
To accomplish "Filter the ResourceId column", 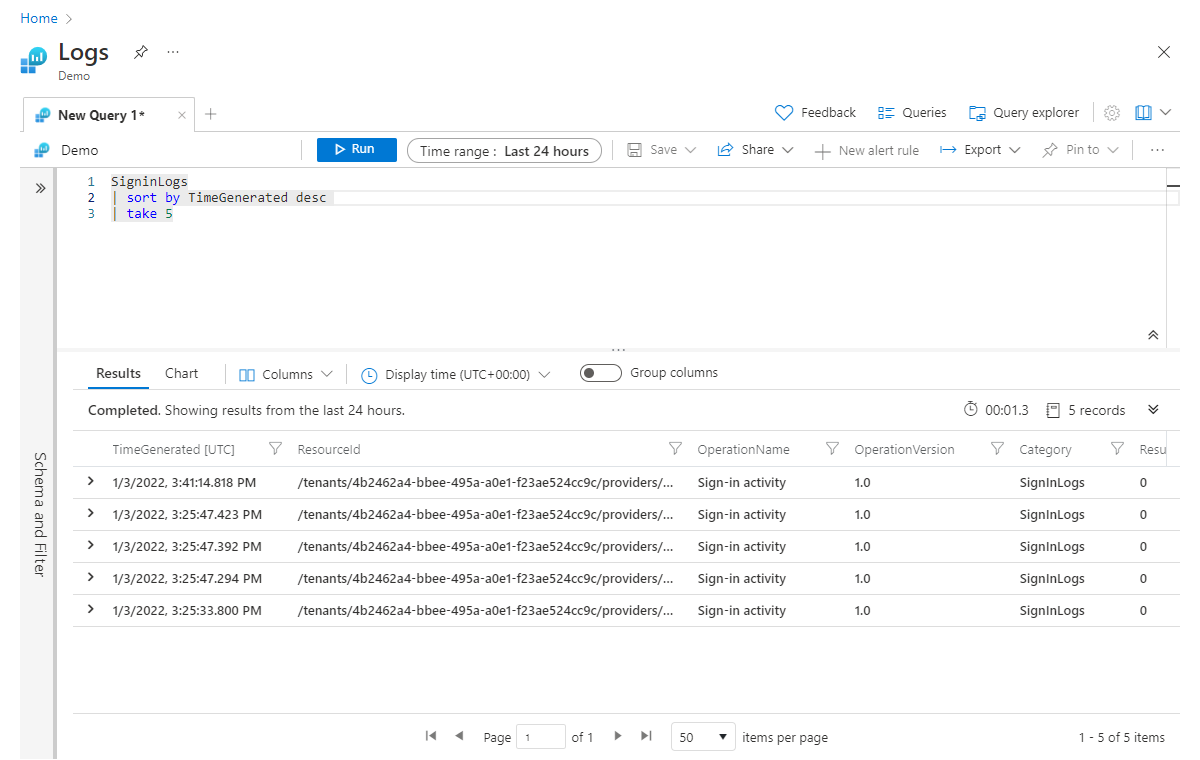I will click(x=675, y=449).
